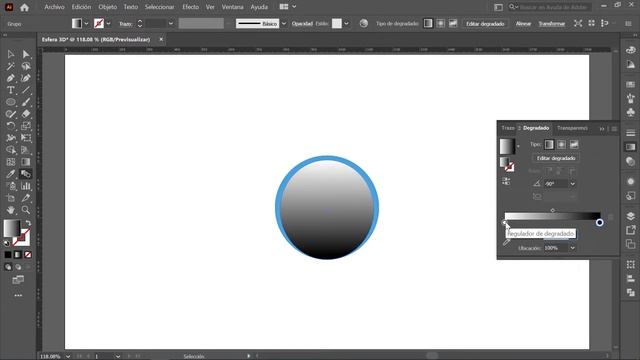This screenshot has width=640, height=360.
Task: Open the Efecto menu
Action: coord(191,7)
